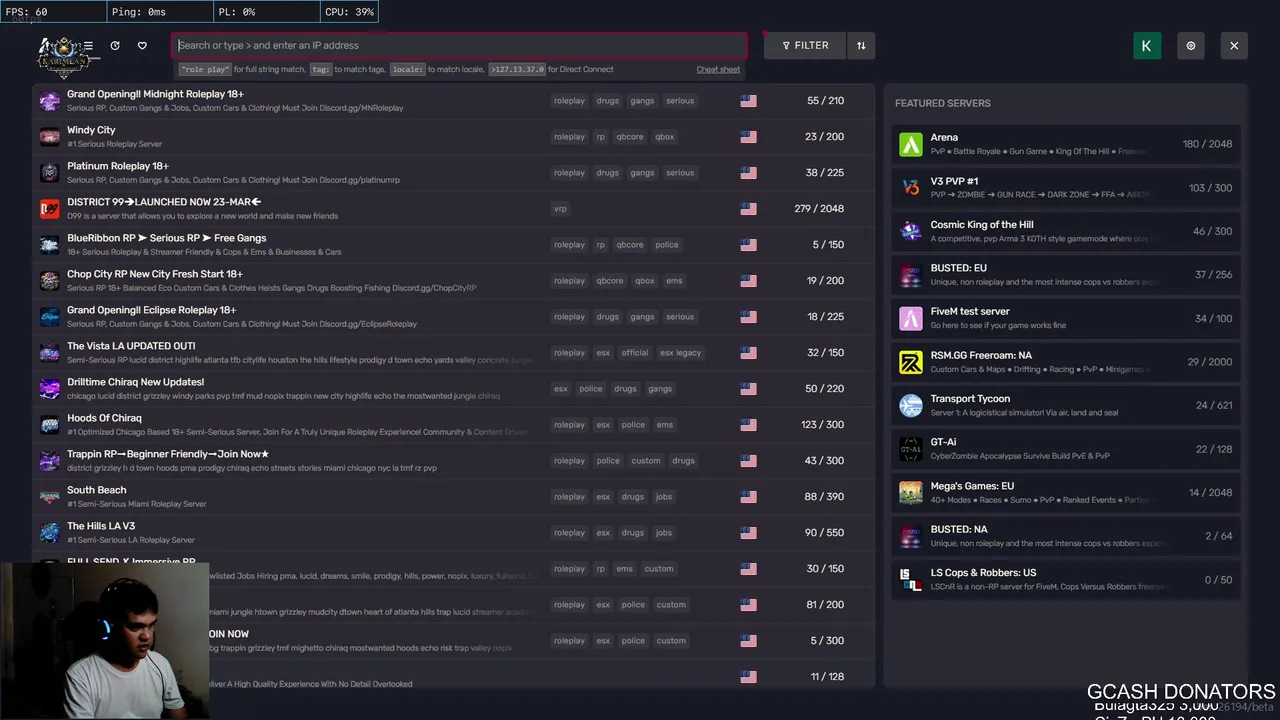This screenshot has width=1280, height=720.
Task: Click the GT-Ai server icon
Action: (910, 449)
